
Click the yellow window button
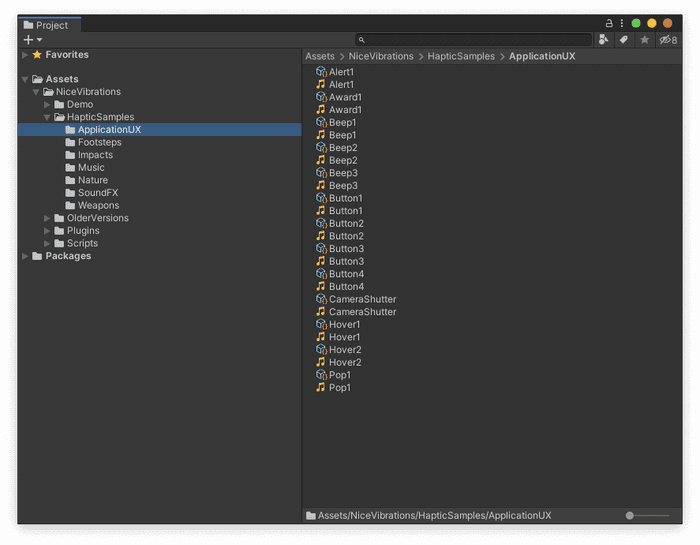click(652, 23)
